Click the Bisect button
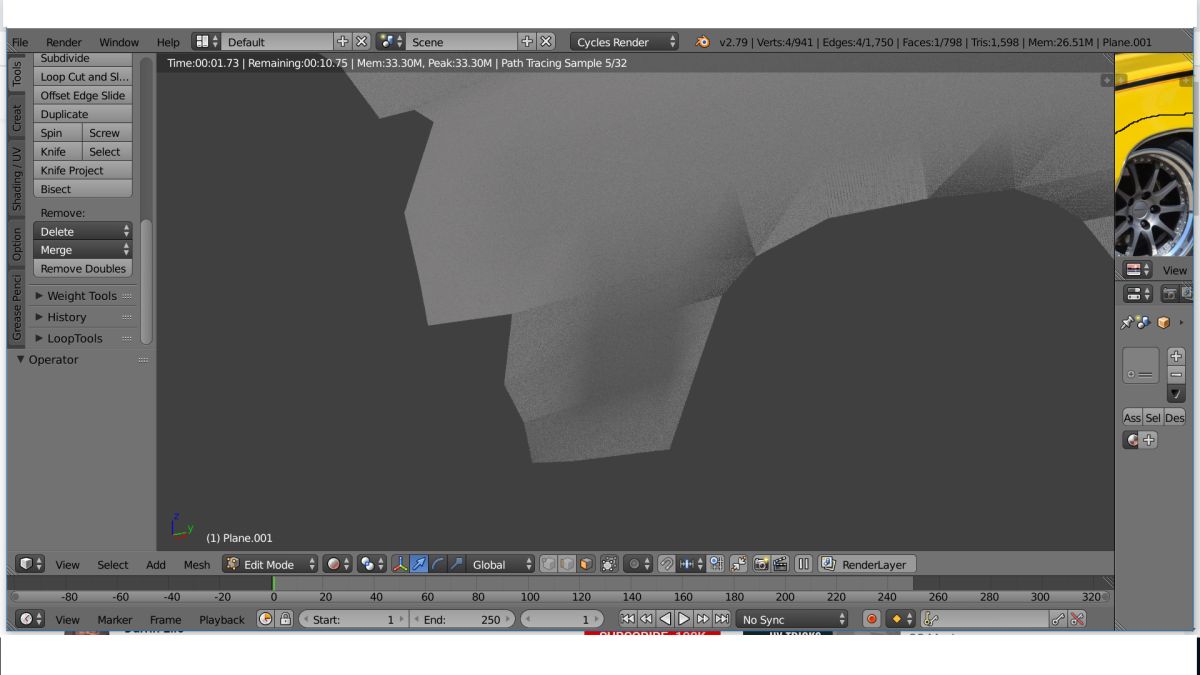Screen dimensions: 1200x675 pyautogui.click(x=83, y=189)
